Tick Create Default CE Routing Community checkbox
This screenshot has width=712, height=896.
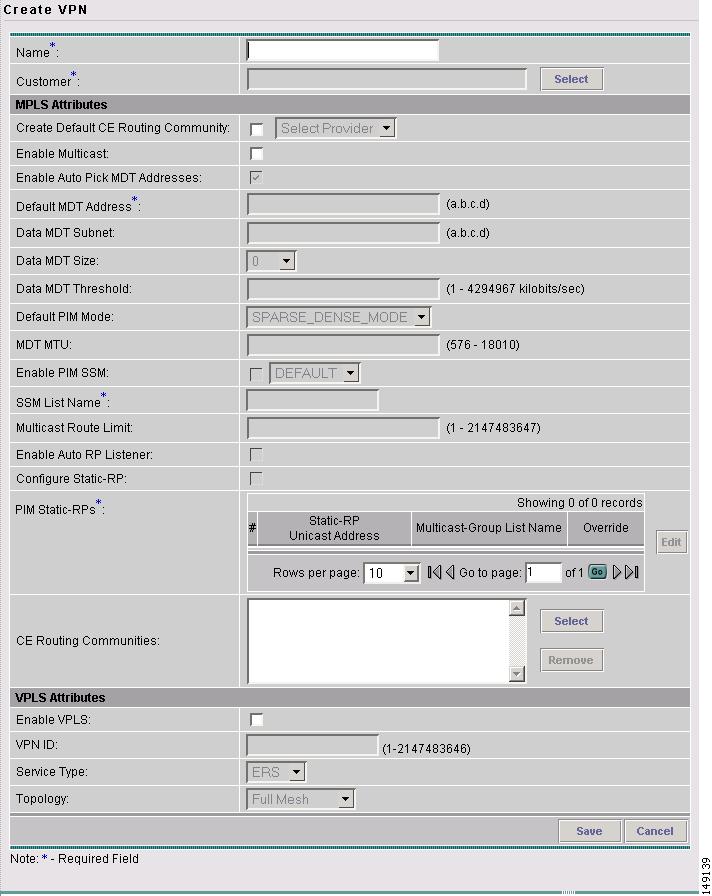click(257, 129)
